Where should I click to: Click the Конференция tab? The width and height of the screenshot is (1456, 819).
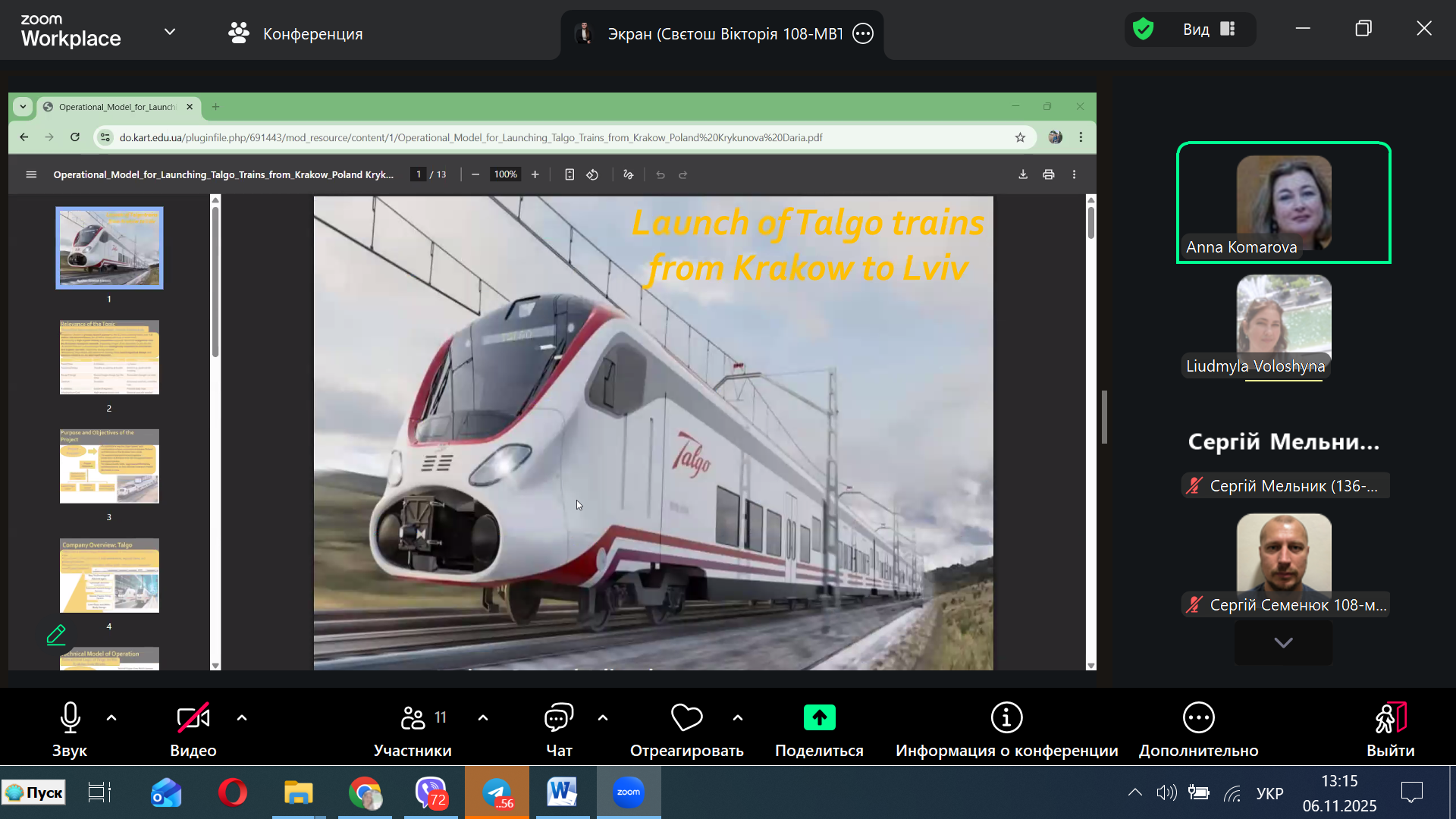click(x=296, y=33)
